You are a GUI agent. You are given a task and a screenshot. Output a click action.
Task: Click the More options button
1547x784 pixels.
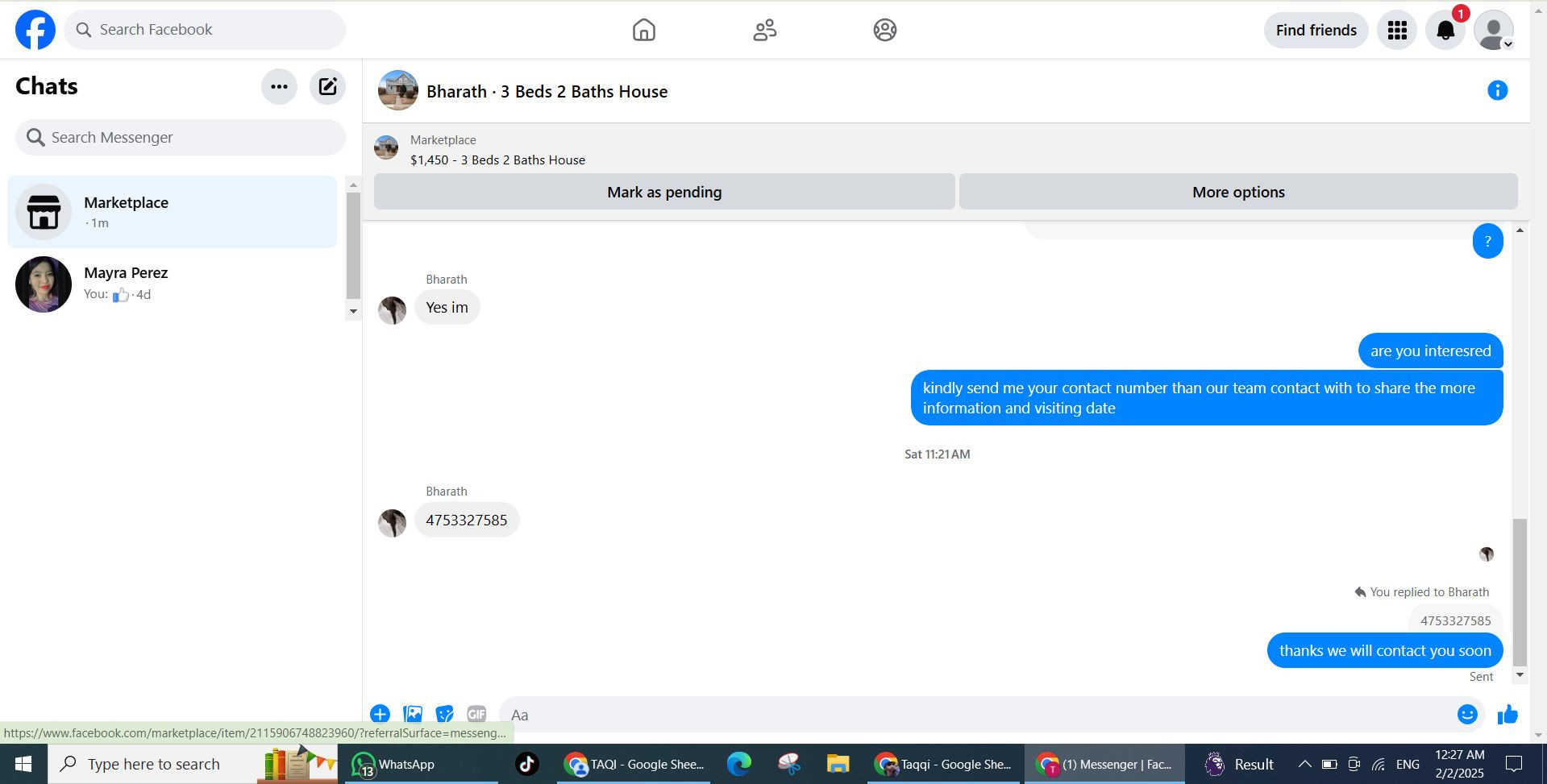click(x=1238, y=192)
